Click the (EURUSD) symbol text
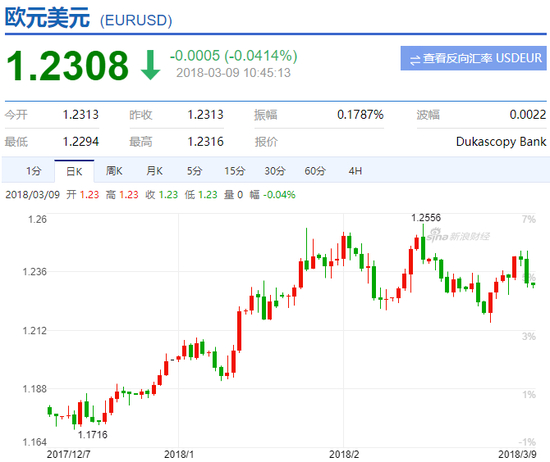Screen dimensions: 550x462 (x=136, y=20)
